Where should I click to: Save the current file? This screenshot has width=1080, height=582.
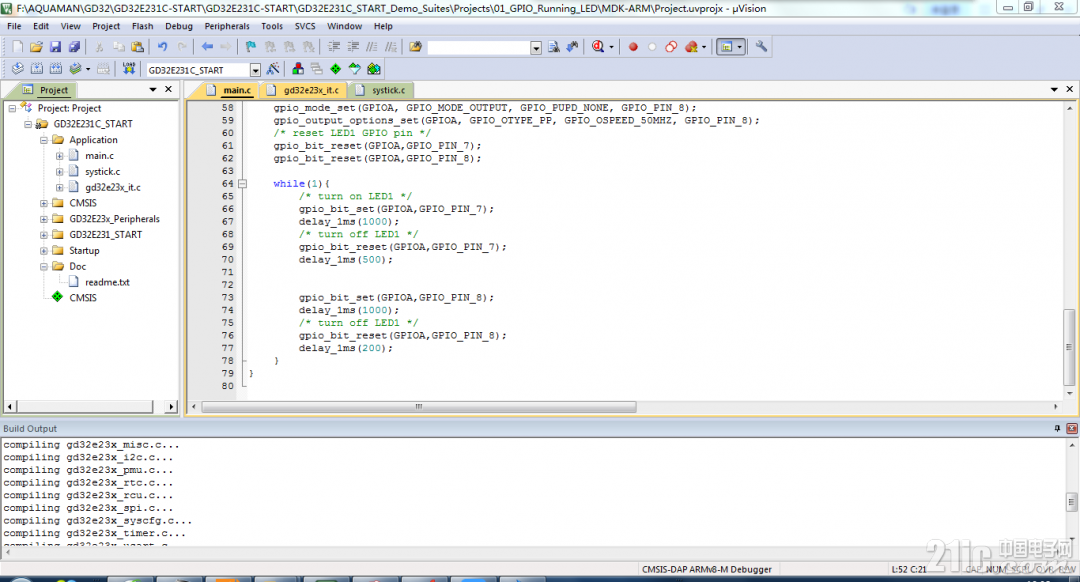55,47
